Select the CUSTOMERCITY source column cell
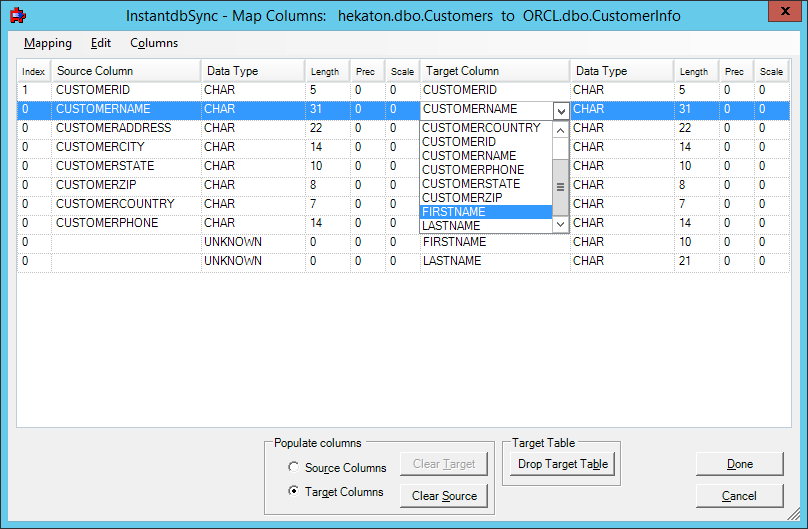This screenshot has width=808, height=529. click(x=126, y=147)
